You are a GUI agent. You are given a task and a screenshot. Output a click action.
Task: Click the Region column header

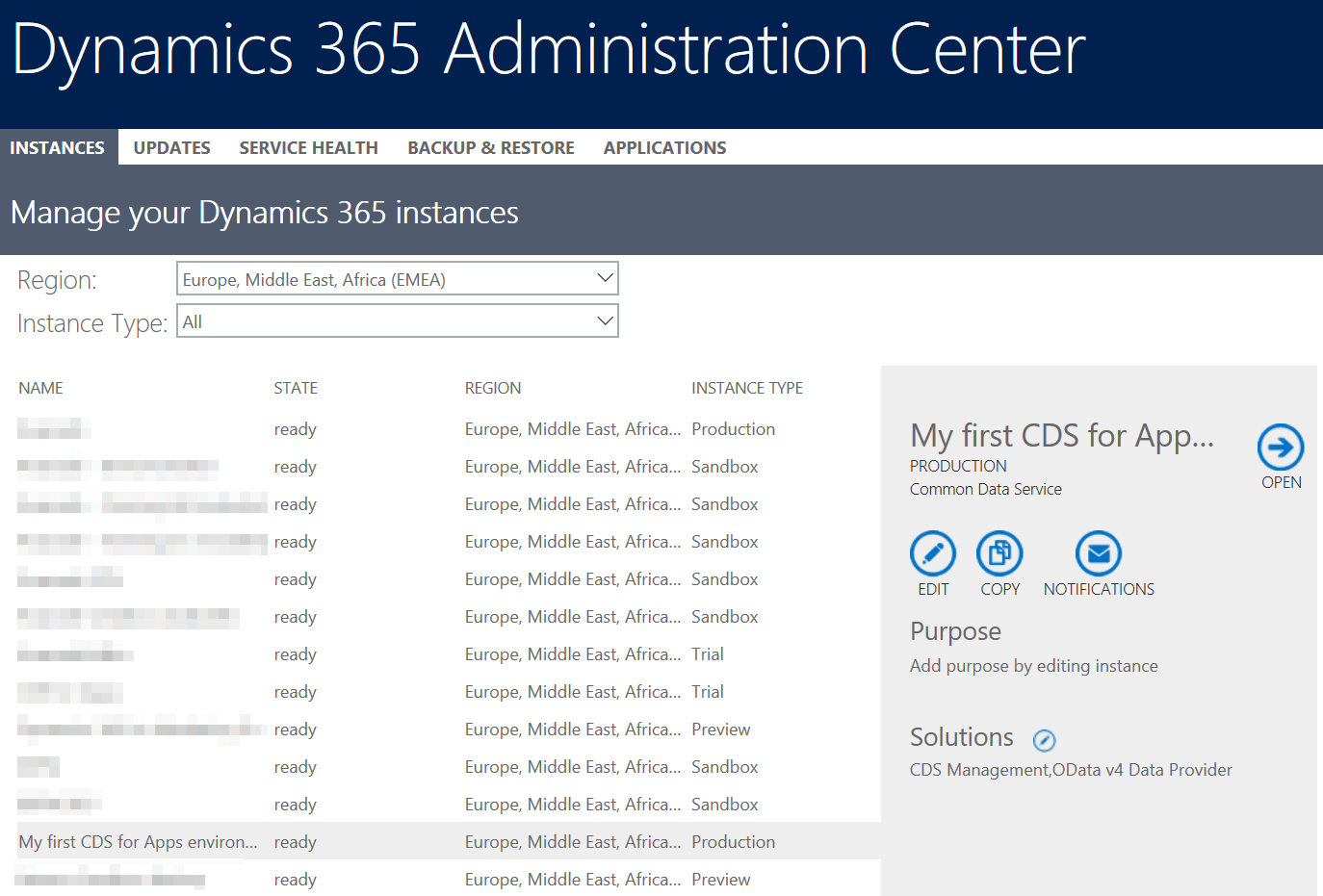[x=492, y=388]
